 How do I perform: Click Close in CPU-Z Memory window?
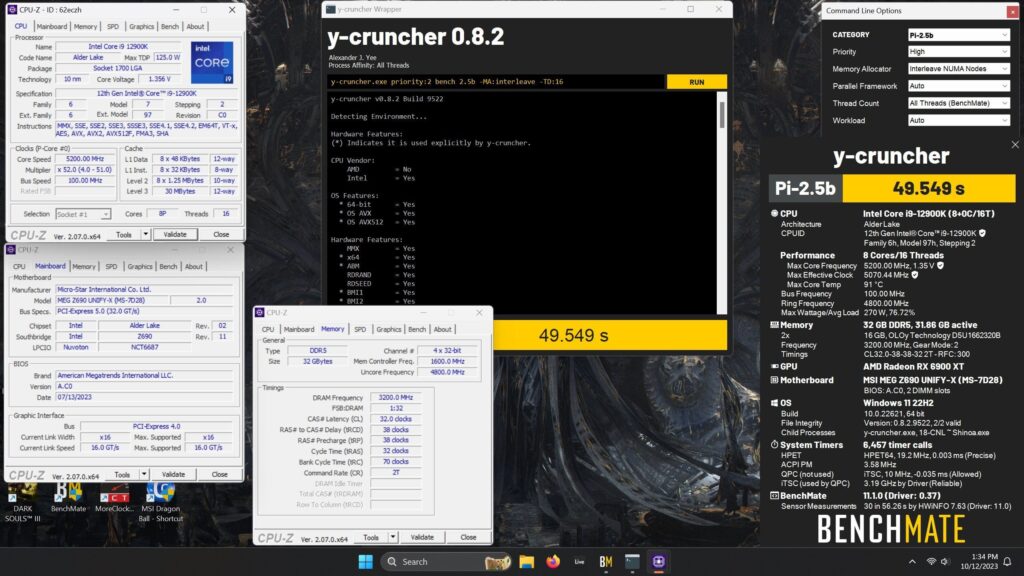pyautogui.click(x=468, y=537)
